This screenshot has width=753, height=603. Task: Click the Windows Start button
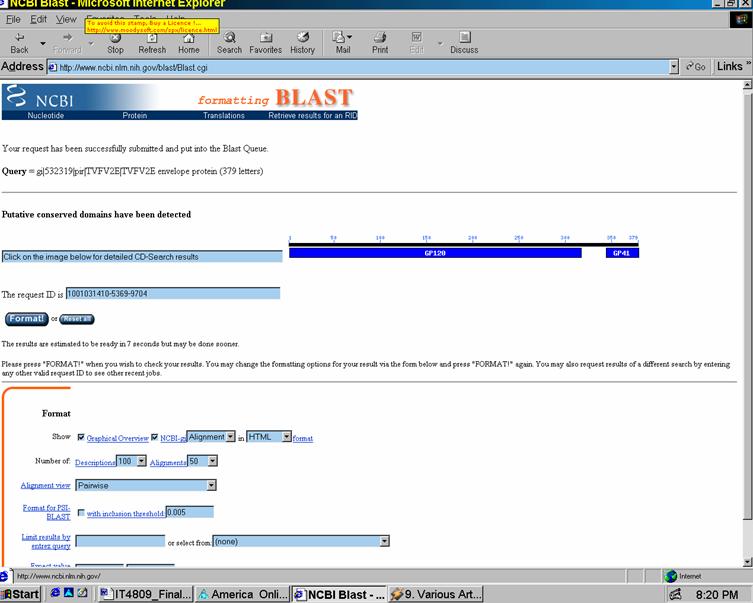tap(20, 594)
